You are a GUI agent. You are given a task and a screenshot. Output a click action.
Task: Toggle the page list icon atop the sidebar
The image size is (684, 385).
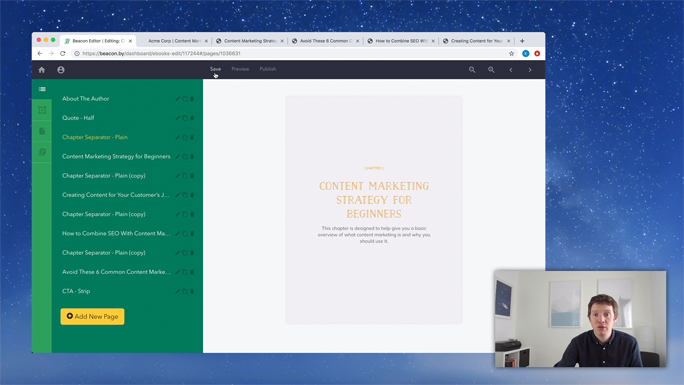(42, 89)
